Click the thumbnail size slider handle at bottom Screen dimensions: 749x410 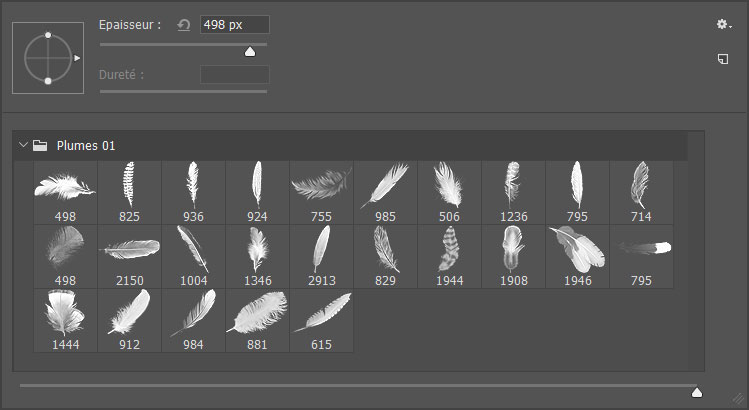tap(697, 392)
